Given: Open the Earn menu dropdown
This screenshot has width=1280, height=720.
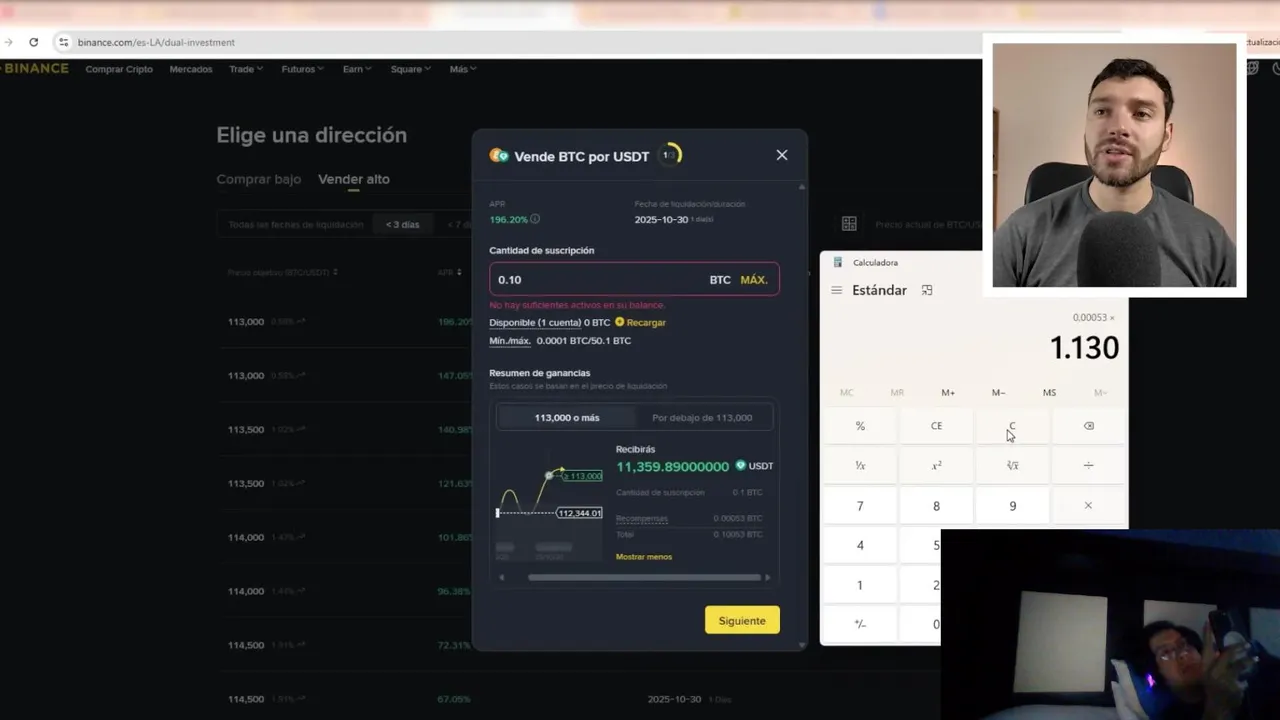Looking at the screenshot, I should [x=357, y=69].
